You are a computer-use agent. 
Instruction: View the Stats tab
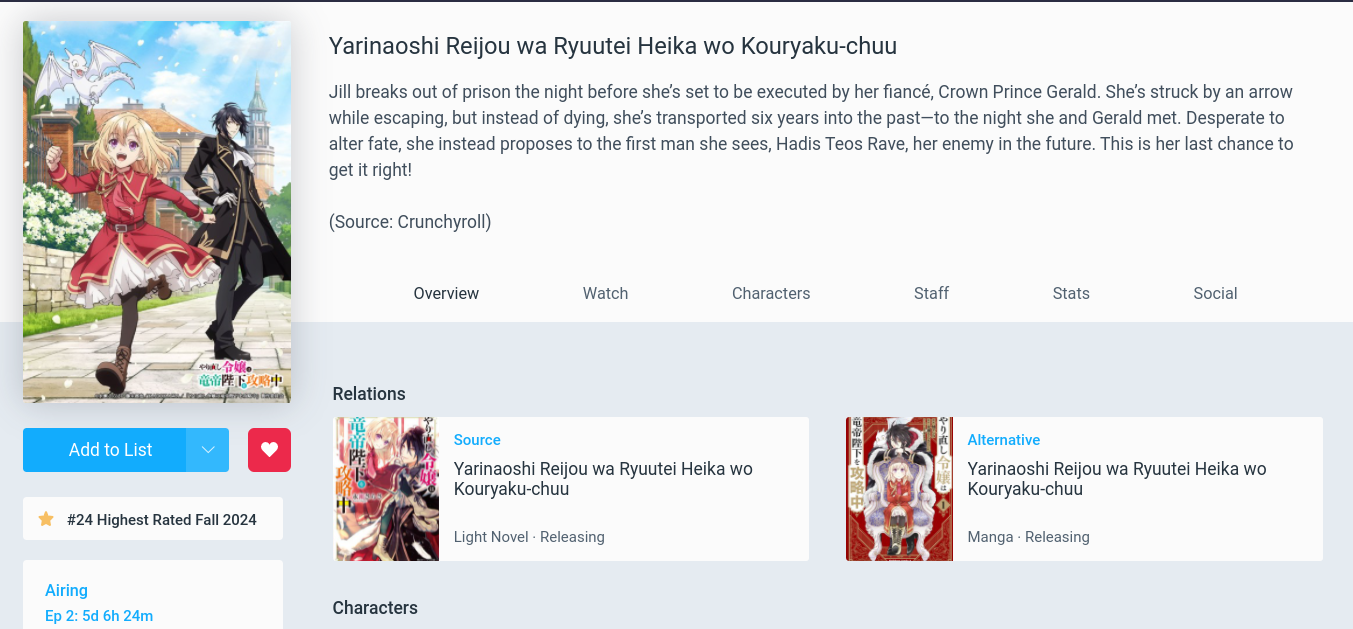click(x=1071, y=293)
